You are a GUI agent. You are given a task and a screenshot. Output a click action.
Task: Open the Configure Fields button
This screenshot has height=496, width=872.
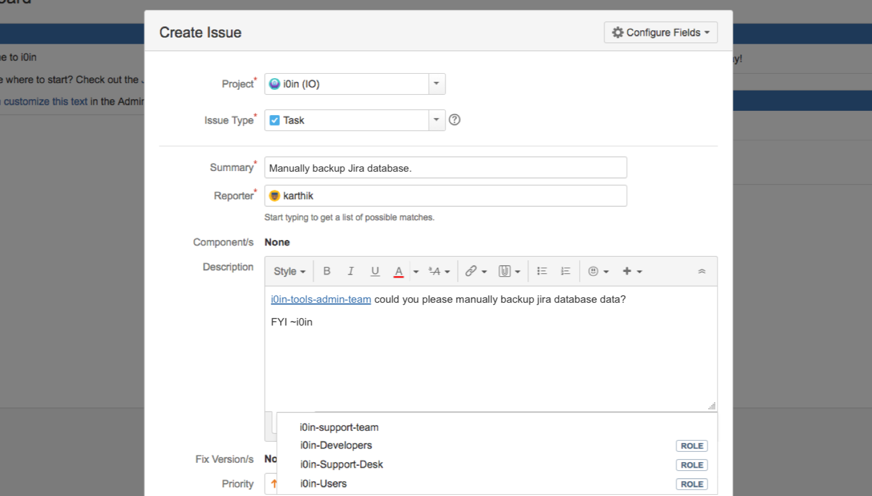click(x=661, y=32)
